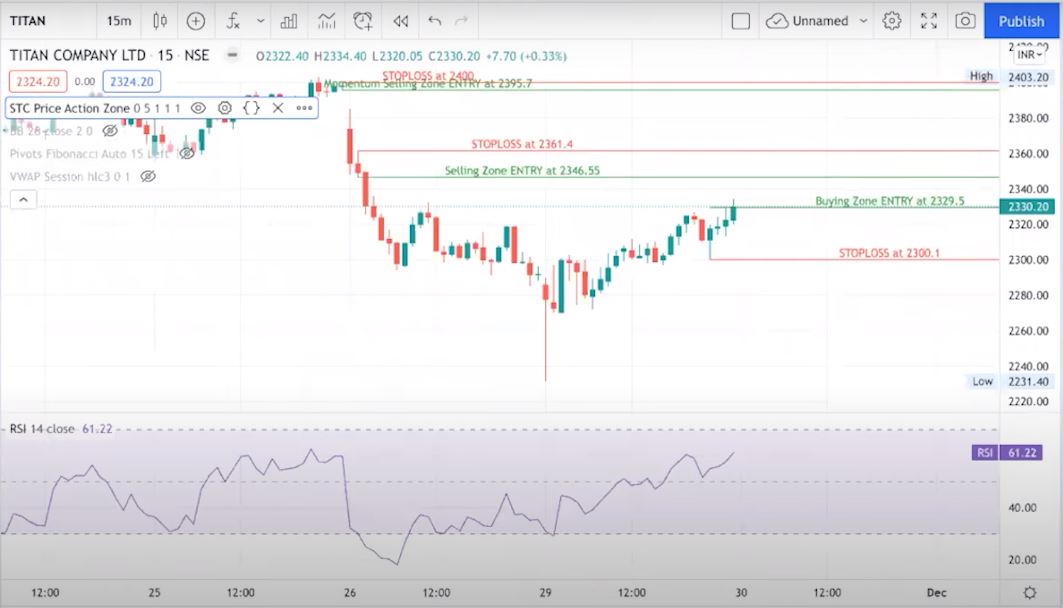Toggle visibility of BB 20 close indicator
This screenshot has width=1063, height=608.
(110, 130)
